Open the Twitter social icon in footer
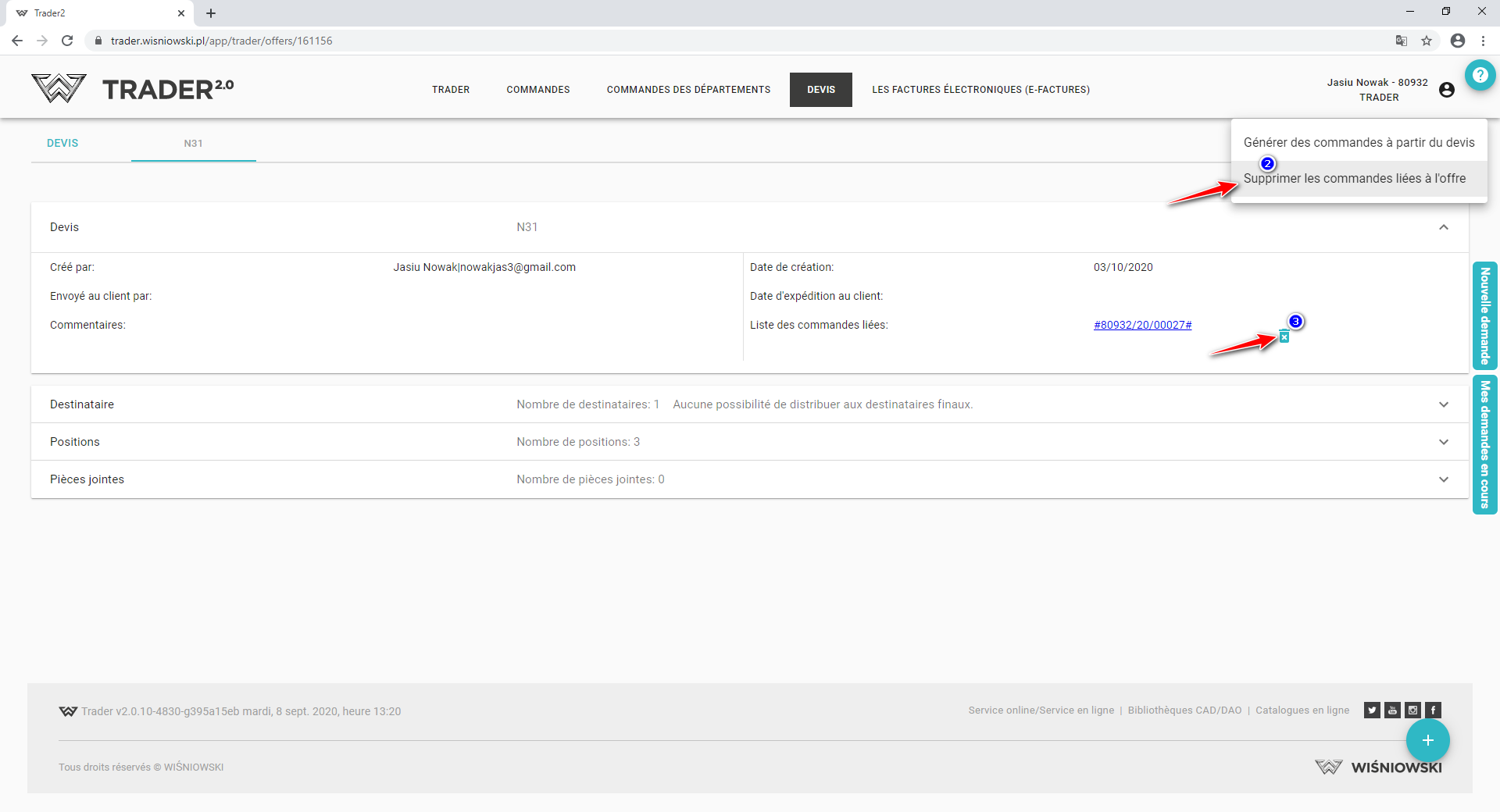The image size is (1500, 812). click(1372, 710)
